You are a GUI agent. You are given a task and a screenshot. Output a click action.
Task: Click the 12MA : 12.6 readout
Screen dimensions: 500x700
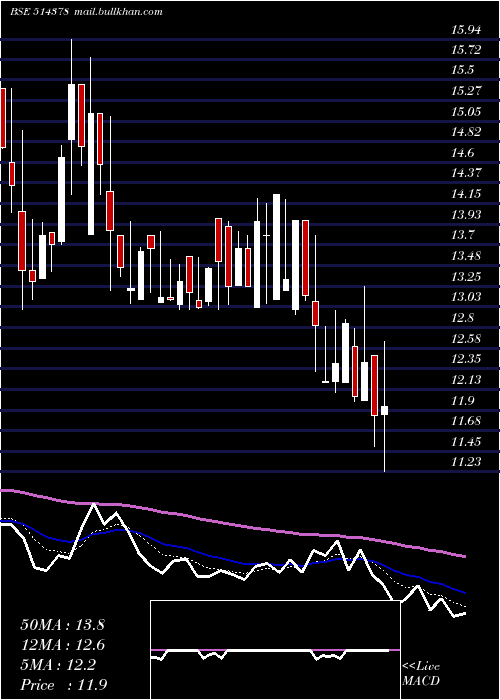62,645
